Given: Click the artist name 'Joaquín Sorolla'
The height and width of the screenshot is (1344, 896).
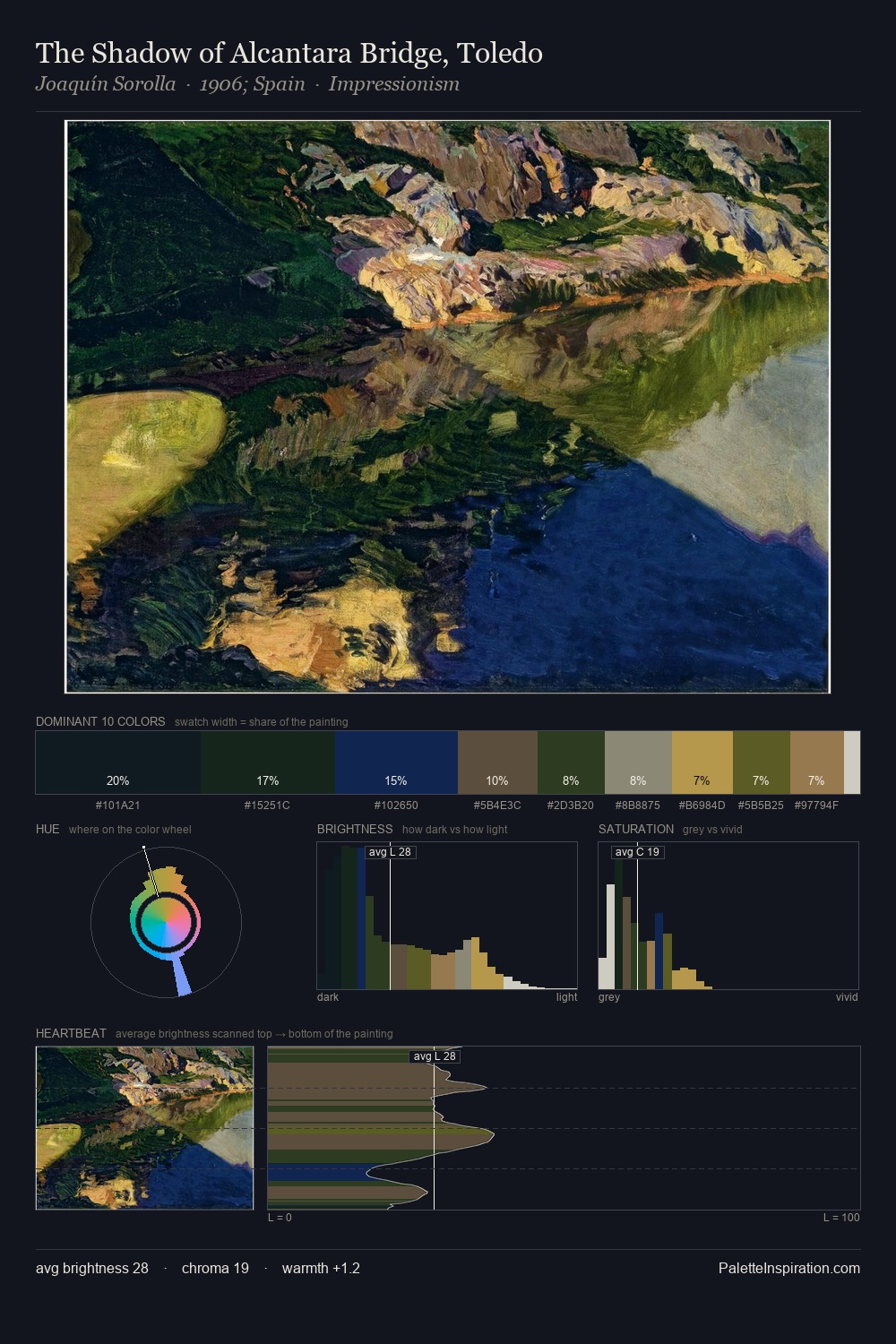Looking at the screenshot, I should point(106,84).
